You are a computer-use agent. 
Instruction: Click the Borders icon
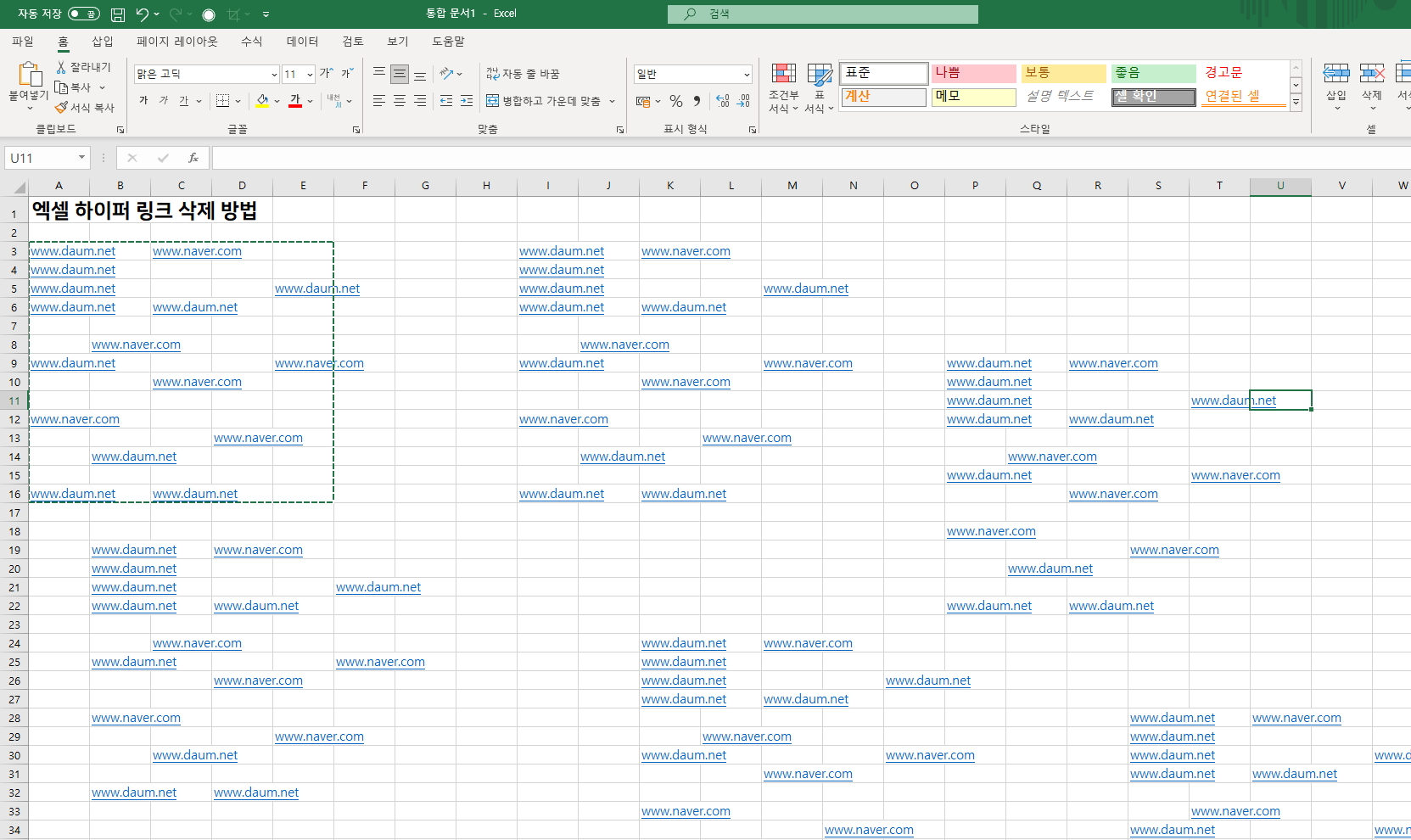tap(222, 101)
